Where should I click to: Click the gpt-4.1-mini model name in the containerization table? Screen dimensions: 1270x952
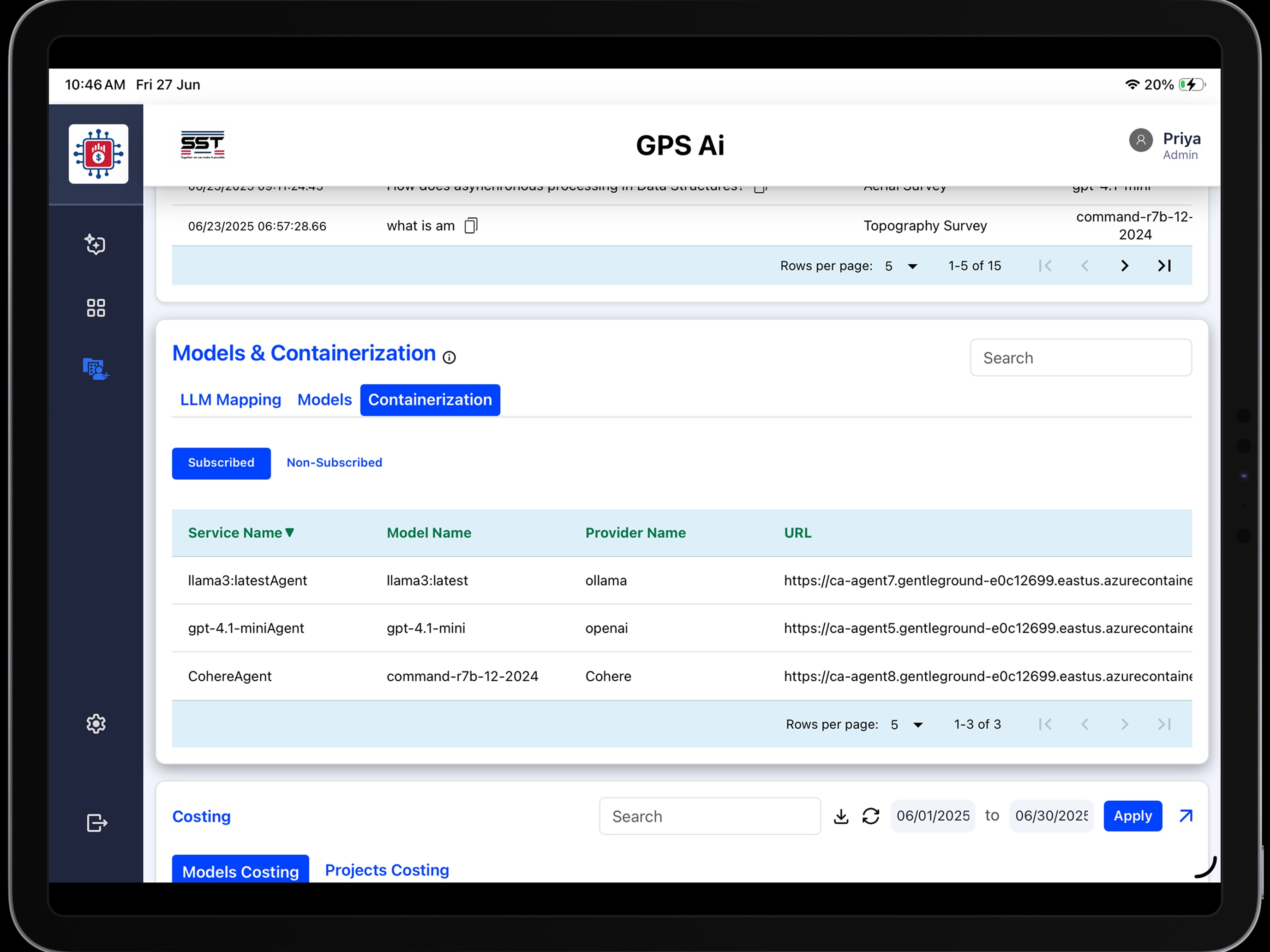(426, 628)
